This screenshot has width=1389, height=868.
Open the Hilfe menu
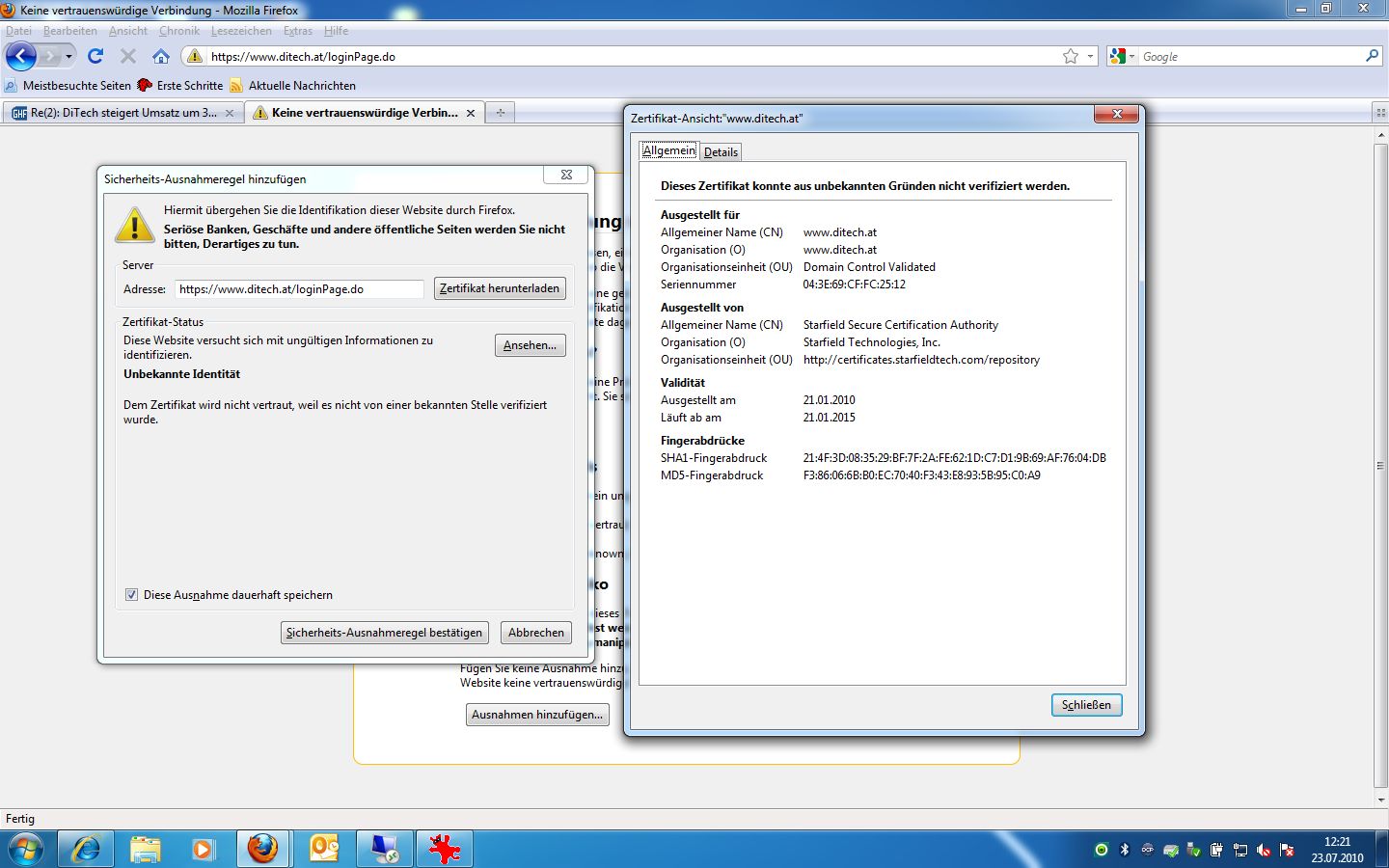pos(336,31)
